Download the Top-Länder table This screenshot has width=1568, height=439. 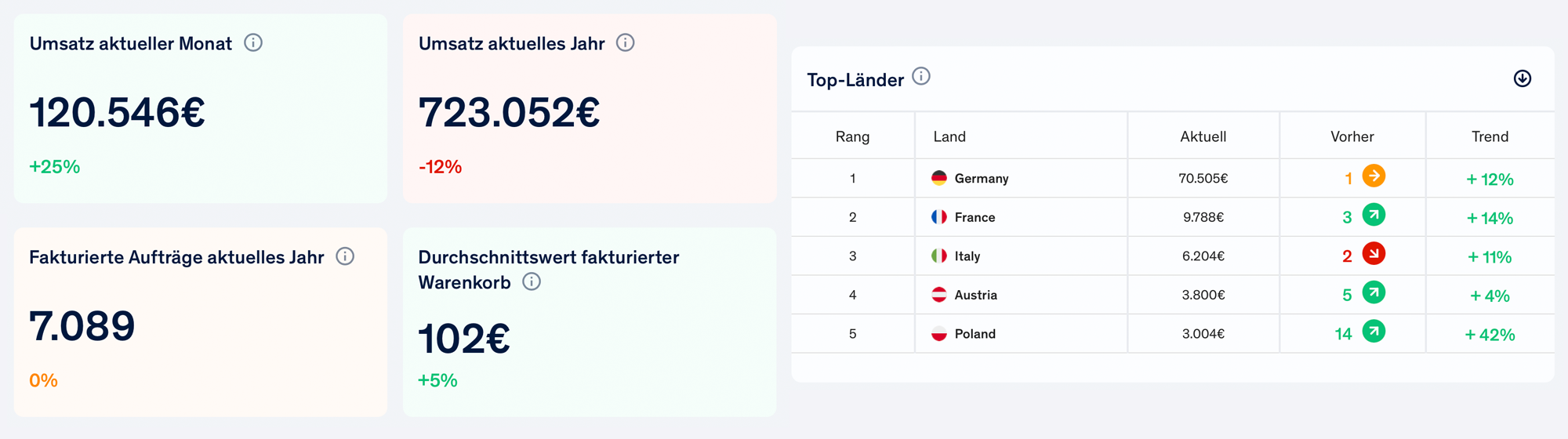(1522, 78)
